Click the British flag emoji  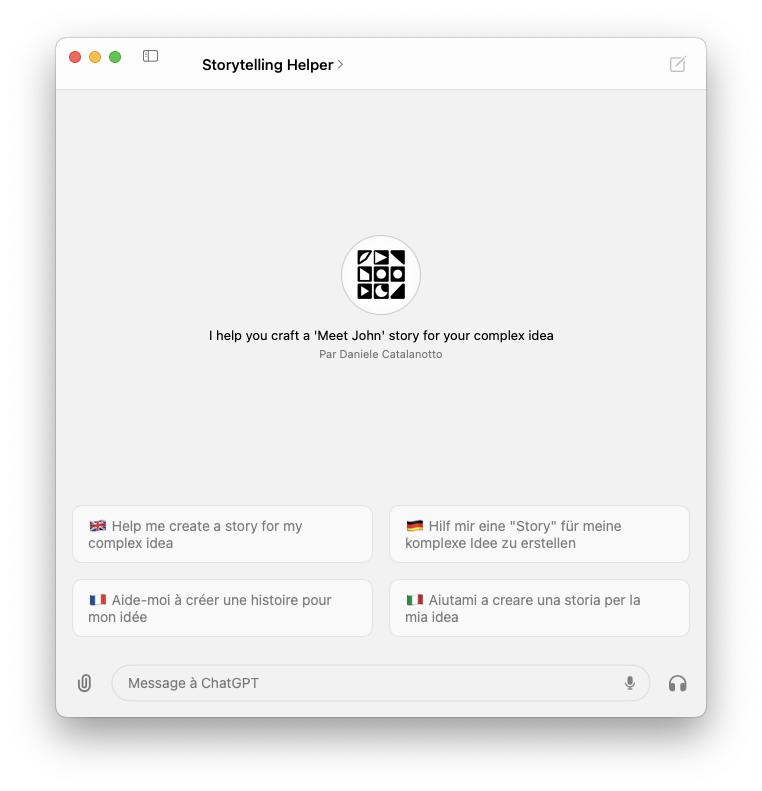(98, 526)
